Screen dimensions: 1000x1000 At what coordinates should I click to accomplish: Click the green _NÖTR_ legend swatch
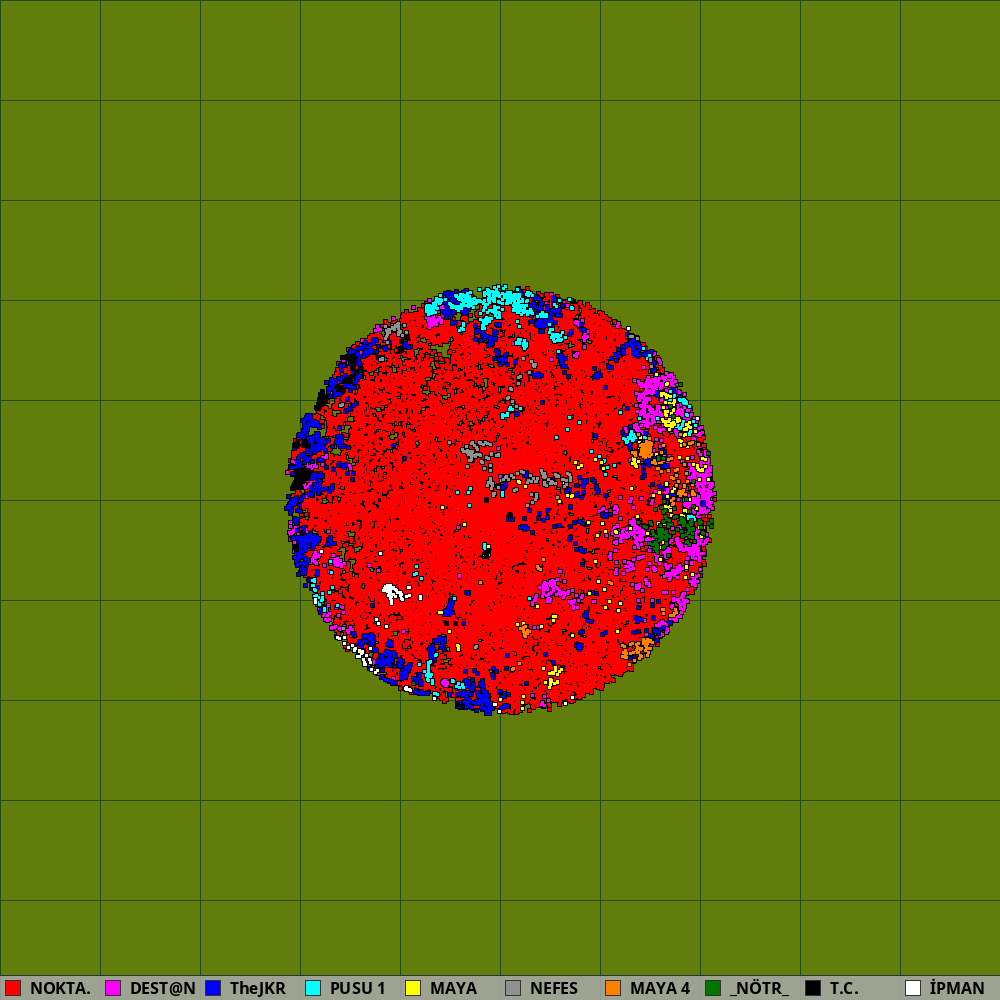[x=713, y=988]
